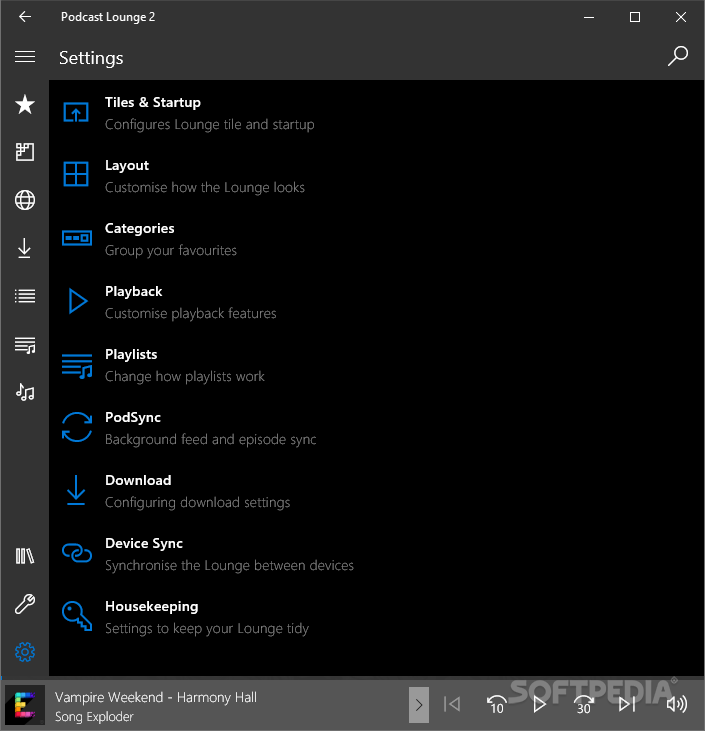Click 'Synchronise the Lounge between devices' text
The height and width of the screenshot is (731, 705).
(229, 565)
